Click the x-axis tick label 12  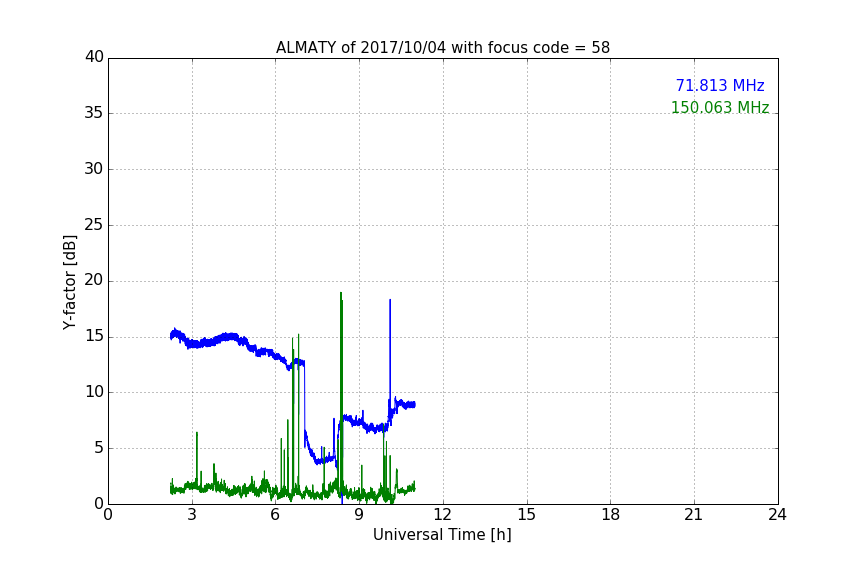click(x=443, y=515)
